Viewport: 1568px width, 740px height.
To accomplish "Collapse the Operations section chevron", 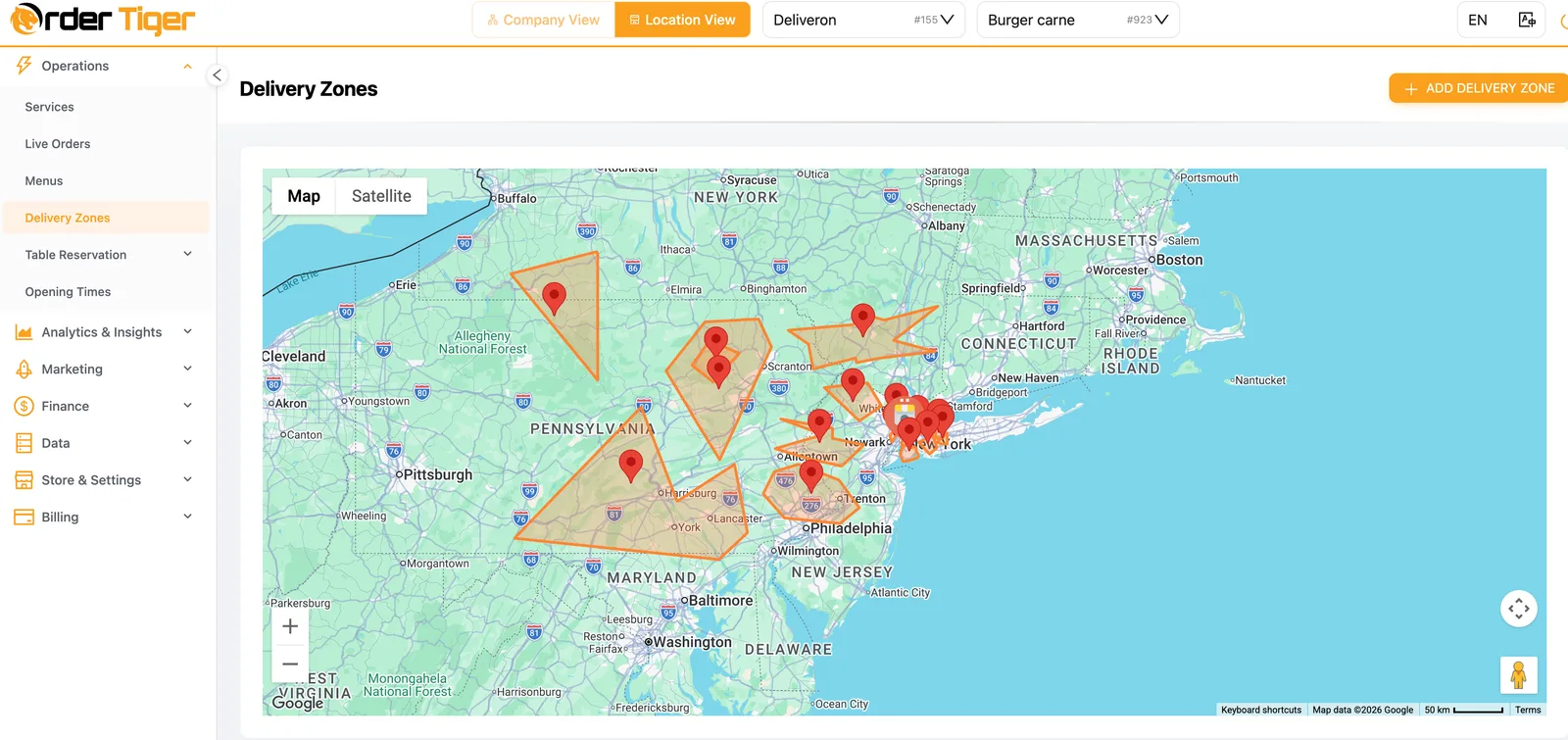I will [x=188, y=67].
